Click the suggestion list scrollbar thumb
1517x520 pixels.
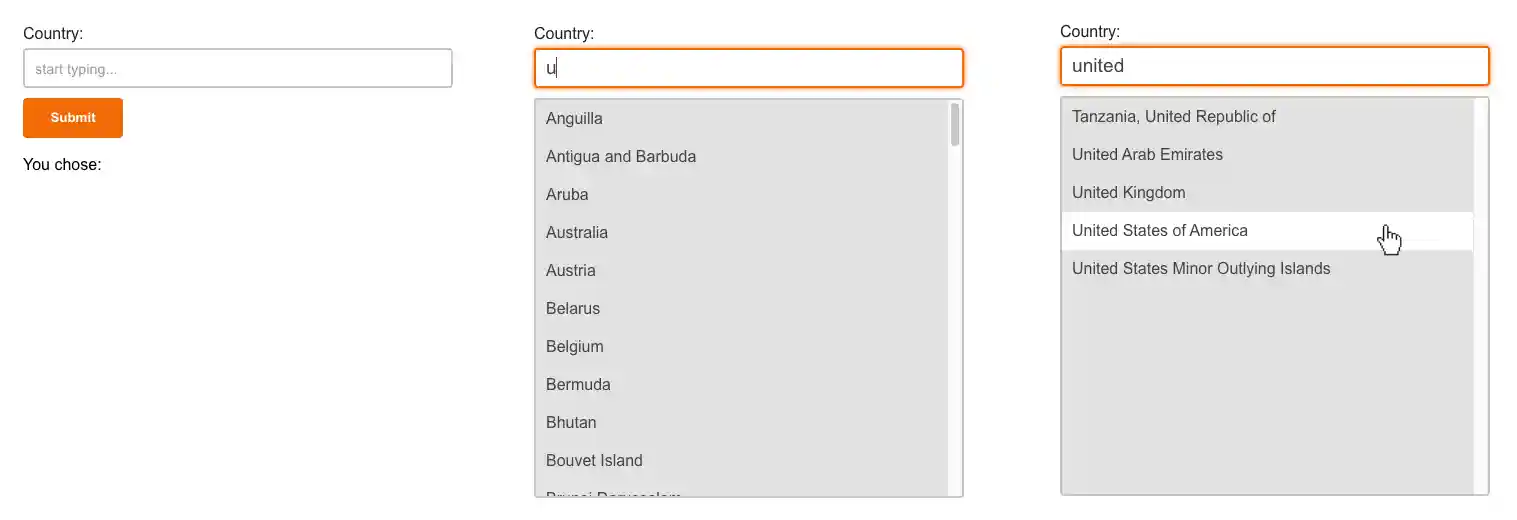[x=955, y=124]
